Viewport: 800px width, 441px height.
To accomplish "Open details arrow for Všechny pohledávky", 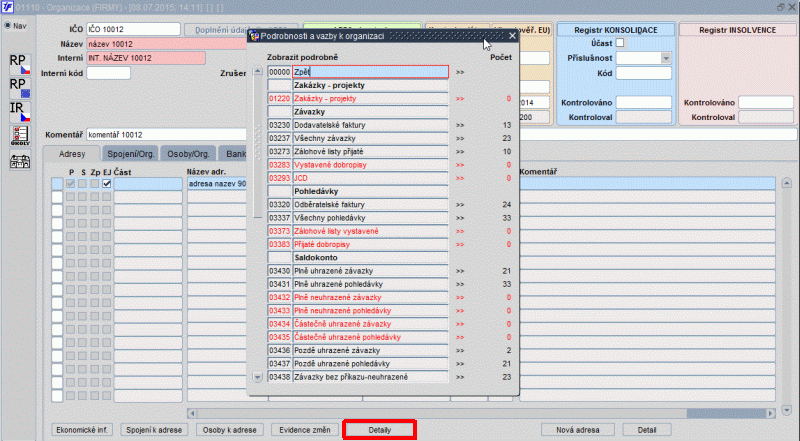I will pos(460,218).
